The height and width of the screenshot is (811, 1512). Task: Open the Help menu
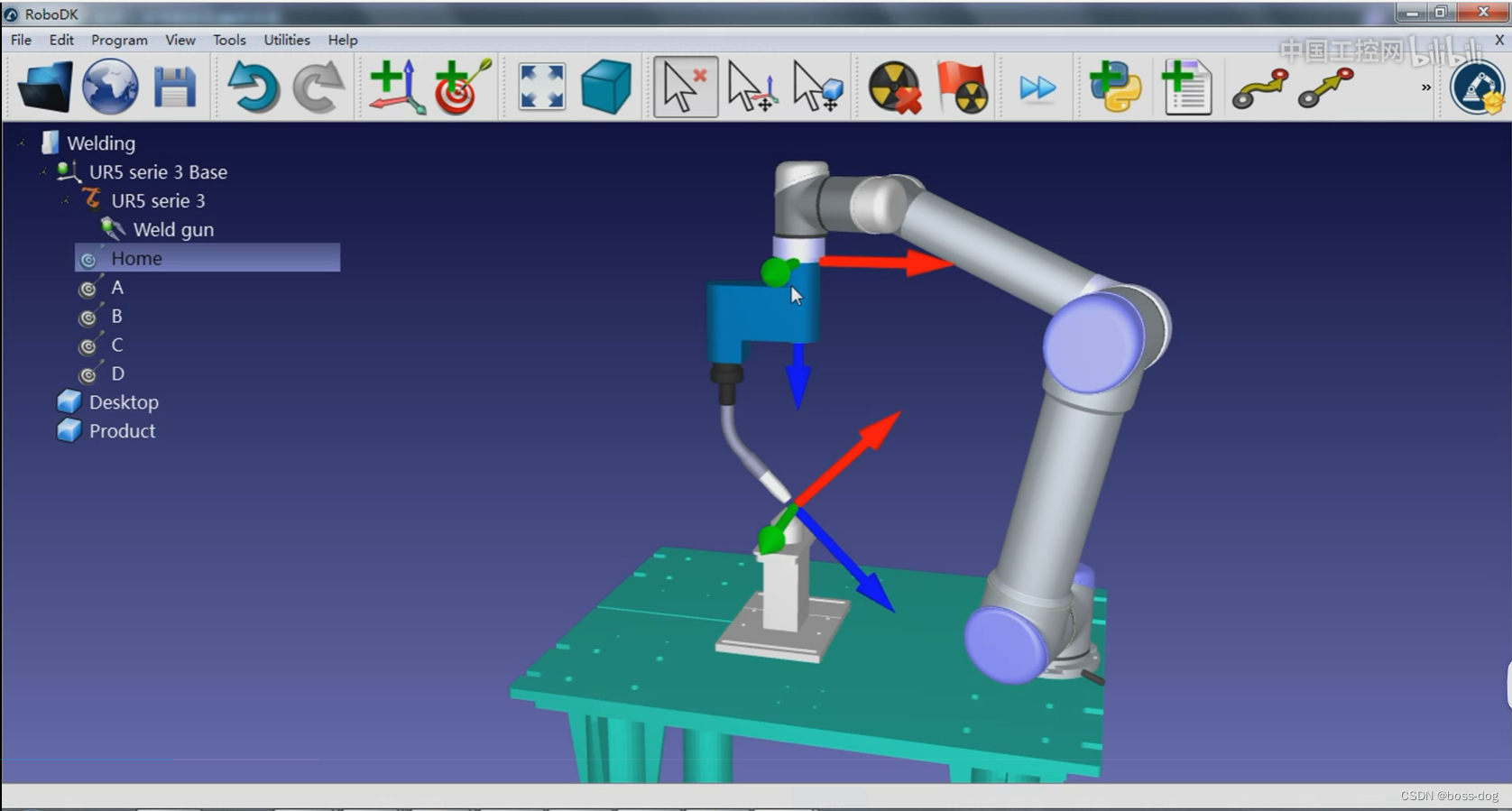pos(343,40)
